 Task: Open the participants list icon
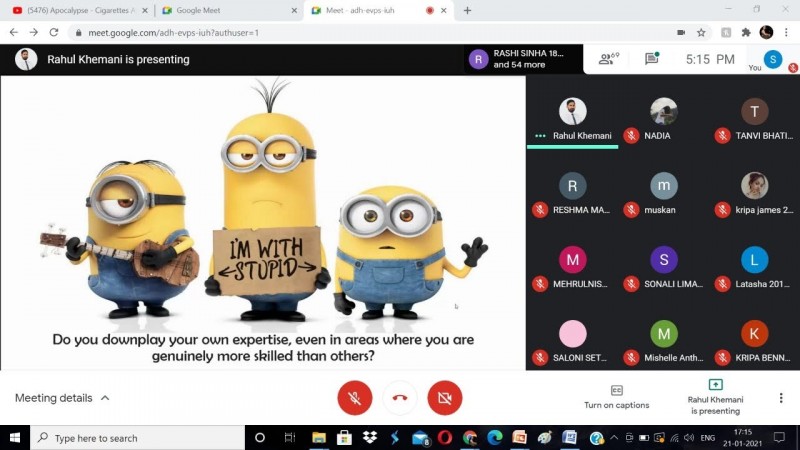[x=608, y=59]
